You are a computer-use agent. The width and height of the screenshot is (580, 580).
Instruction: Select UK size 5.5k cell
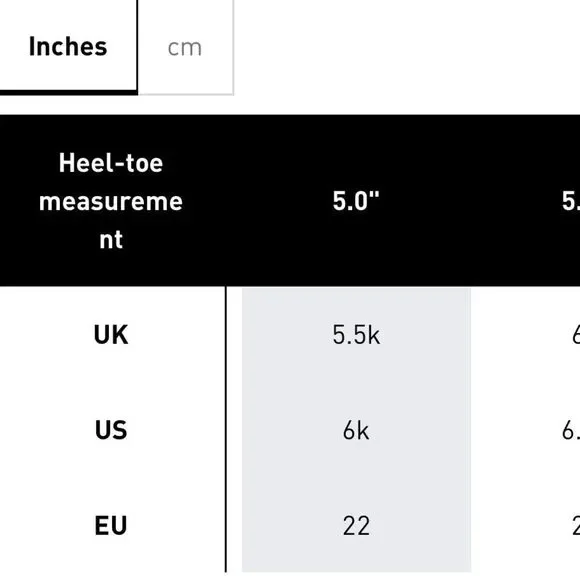(356, 335)
